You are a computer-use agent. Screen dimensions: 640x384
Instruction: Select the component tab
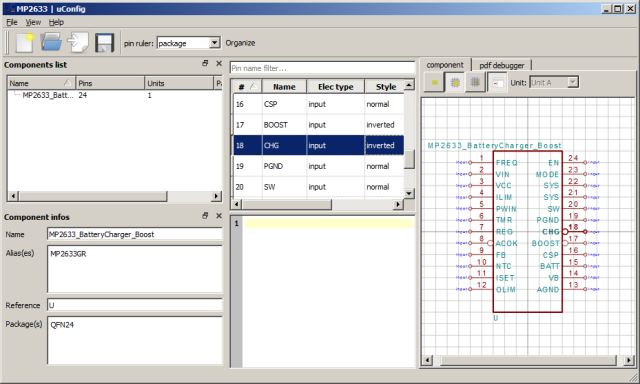(x=445, y=64)
